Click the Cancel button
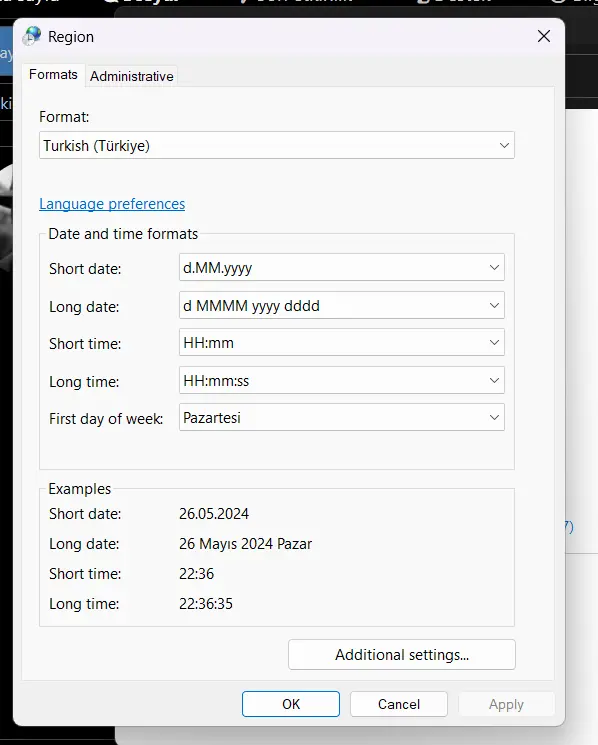 [399, 704]
